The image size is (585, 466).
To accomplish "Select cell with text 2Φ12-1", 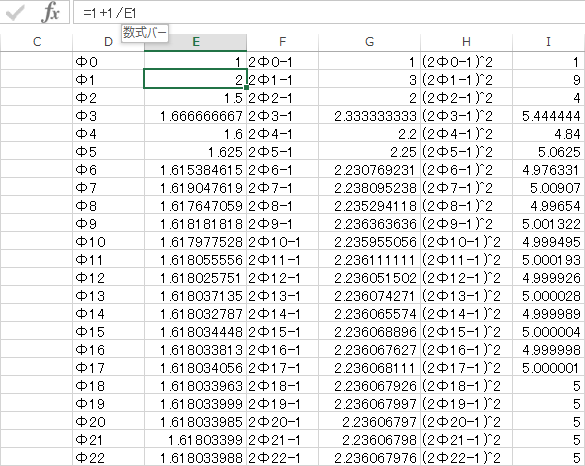I will [282, 278].
